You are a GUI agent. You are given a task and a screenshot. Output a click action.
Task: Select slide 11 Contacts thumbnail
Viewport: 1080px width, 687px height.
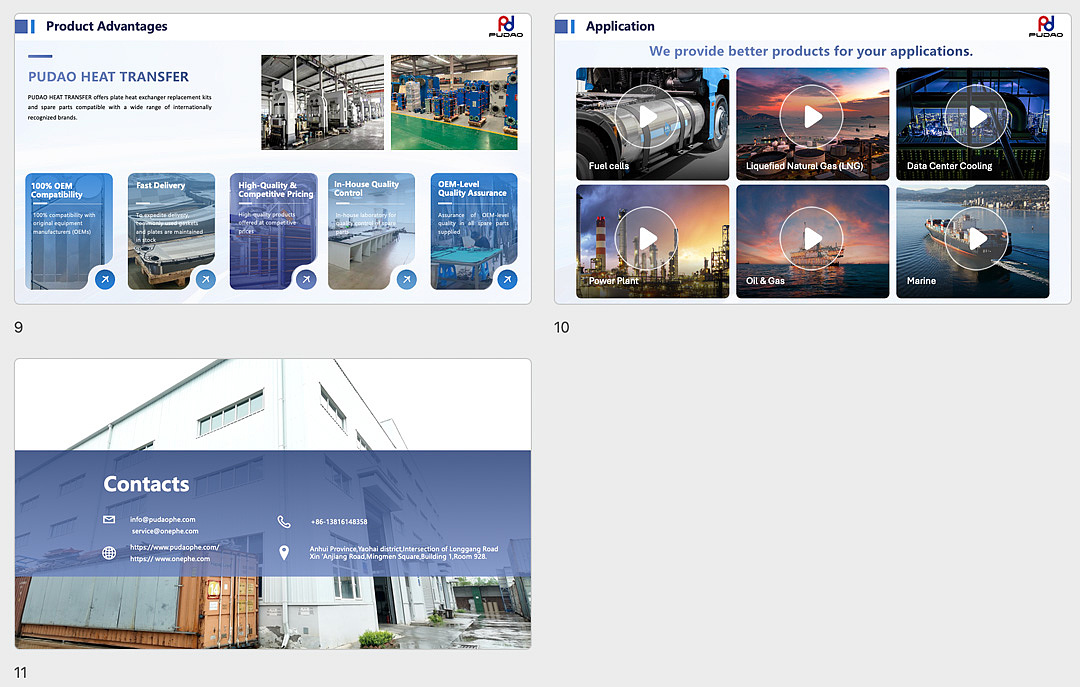[x=273, y=504]
